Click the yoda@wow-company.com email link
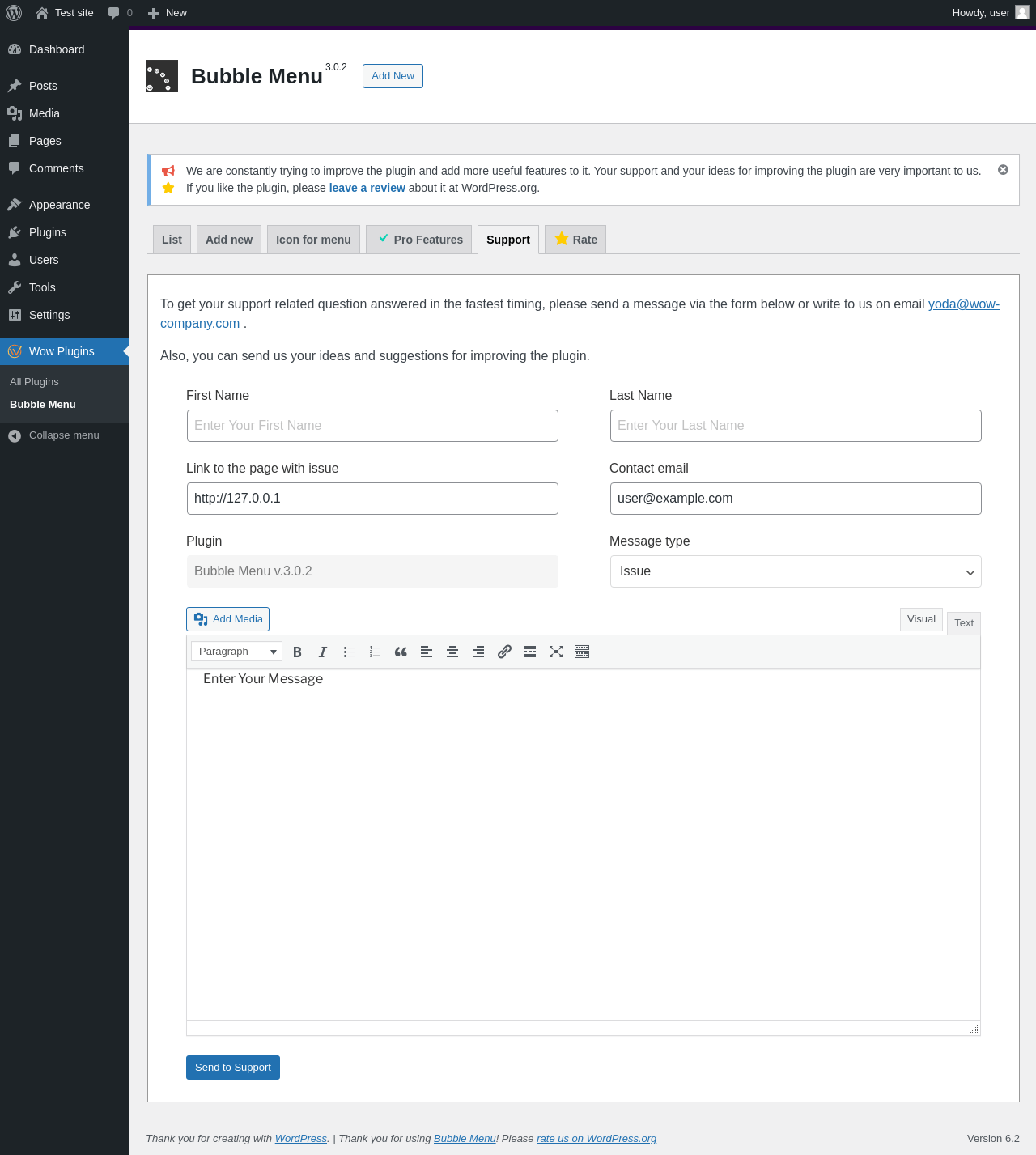 (963, 304)
